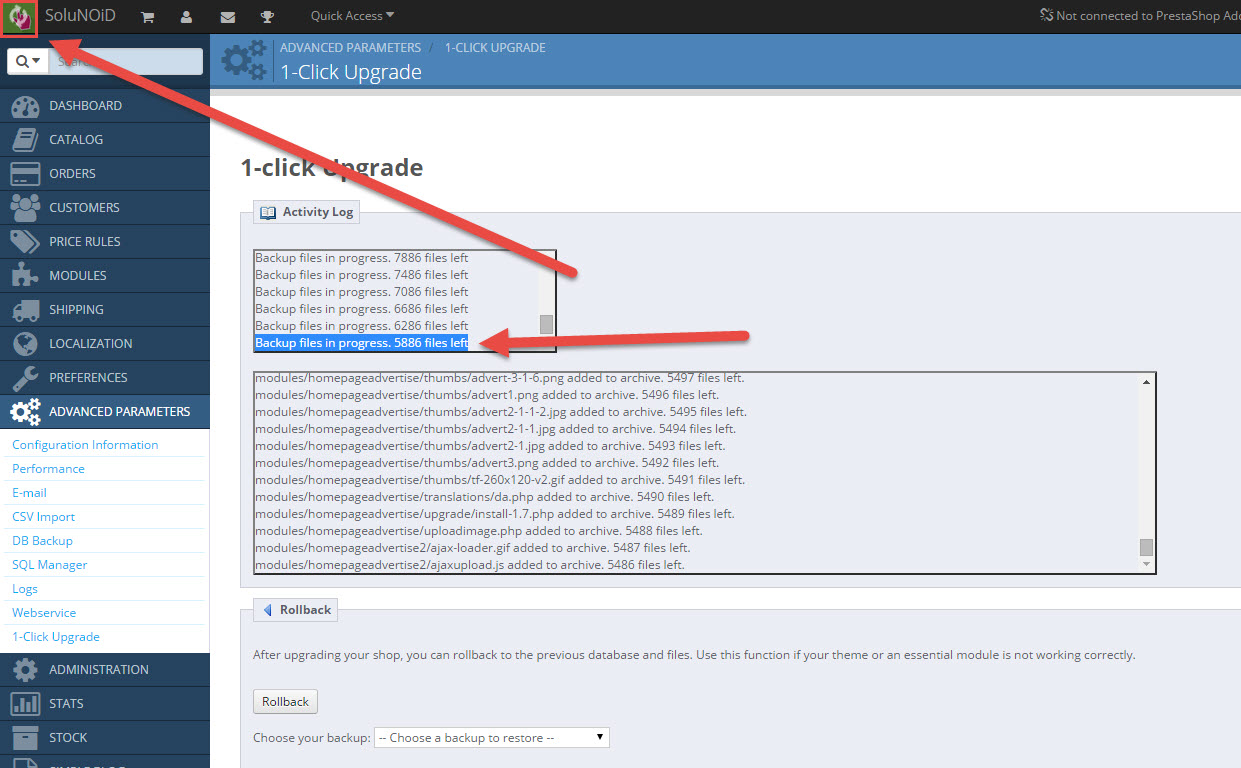Screen dimensions: 1241x768
Task: Open the messages envelope icon
Action: coord(227,17)
